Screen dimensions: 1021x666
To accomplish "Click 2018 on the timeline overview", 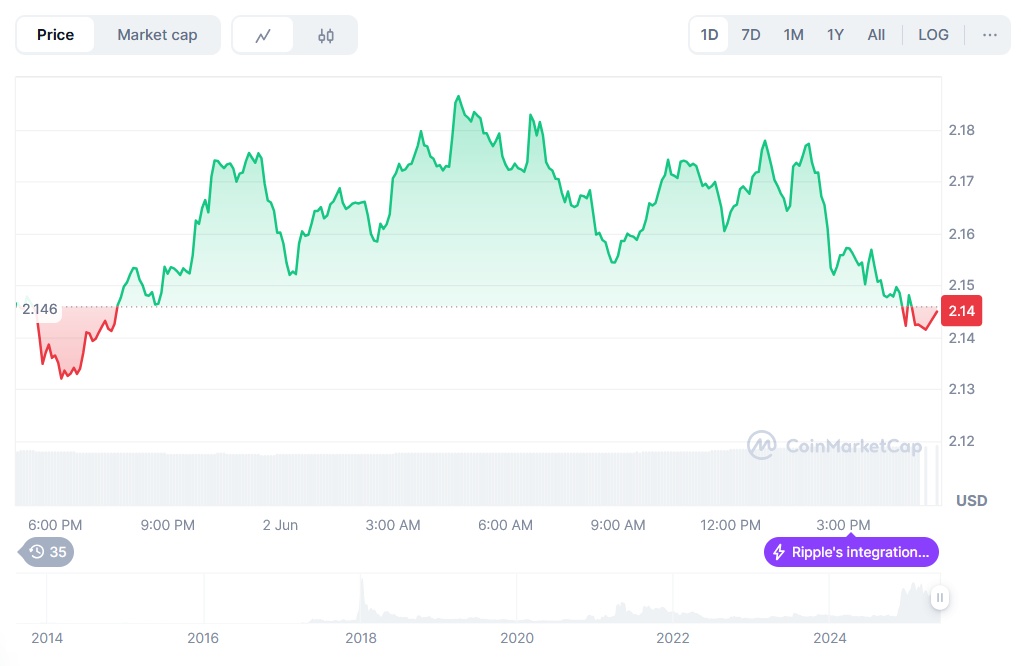I will tap(360, 638).
